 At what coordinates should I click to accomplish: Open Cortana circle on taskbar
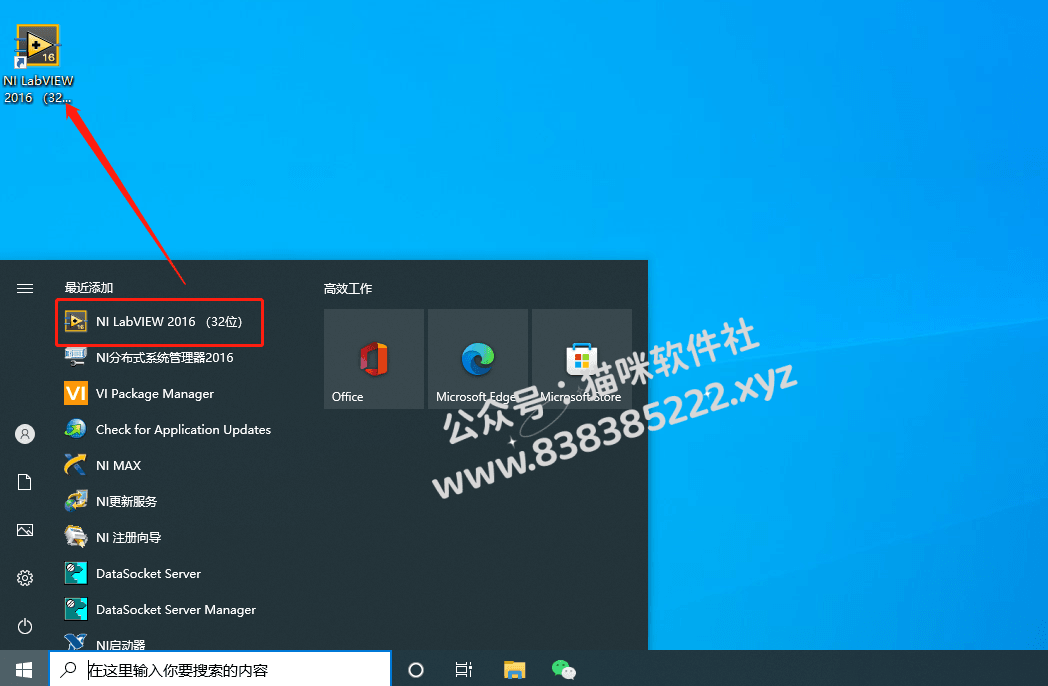coord(416,669)
